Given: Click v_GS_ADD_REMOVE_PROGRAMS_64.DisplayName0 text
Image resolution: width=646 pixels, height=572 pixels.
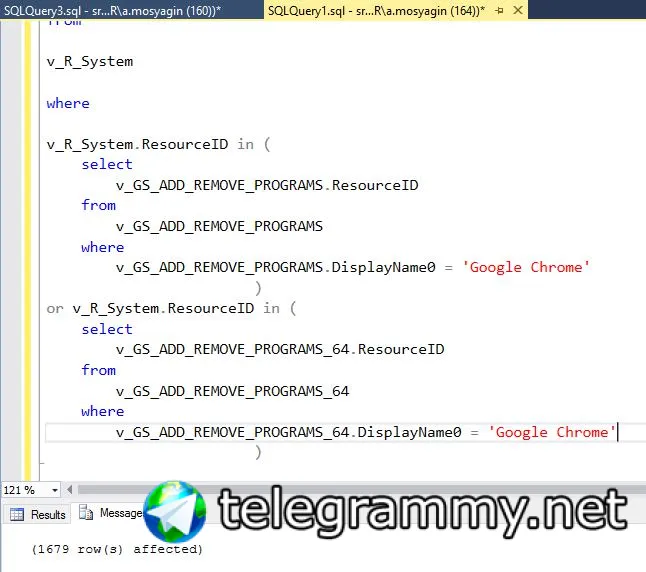Looking at the screenshot, I should (x=289, y=432).
